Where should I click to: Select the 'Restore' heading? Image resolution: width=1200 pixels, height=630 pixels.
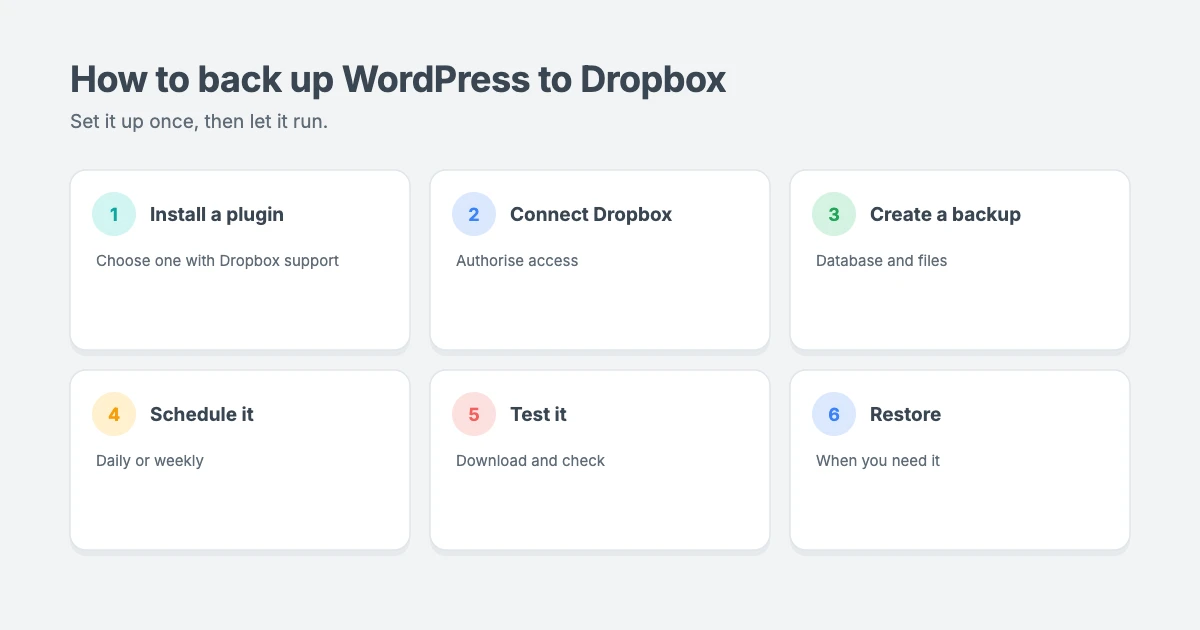(x=905, y=414)
